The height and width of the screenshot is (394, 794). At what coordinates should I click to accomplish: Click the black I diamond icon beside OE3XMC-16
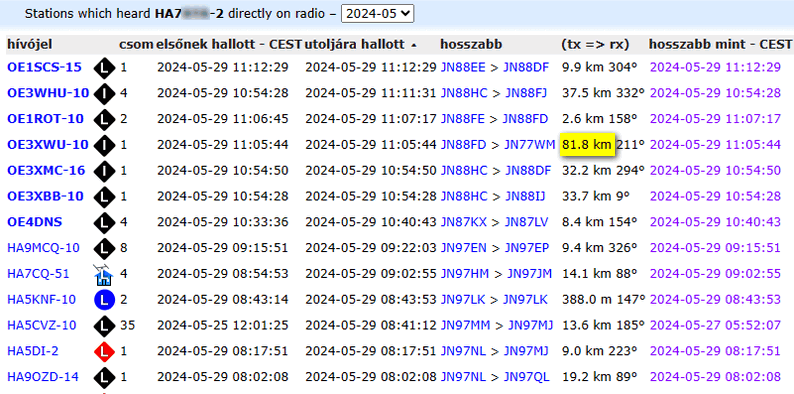(104, 171)
